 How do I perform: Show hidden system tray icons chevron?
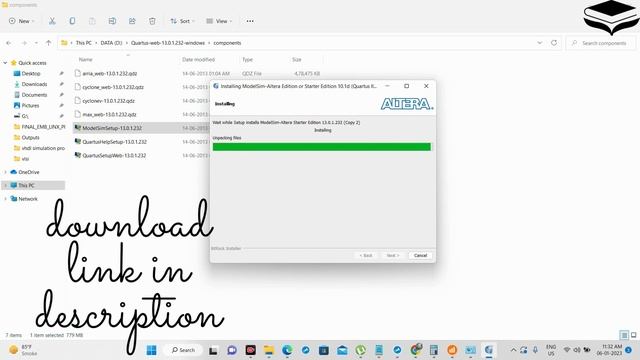click(x=513, y=350)
